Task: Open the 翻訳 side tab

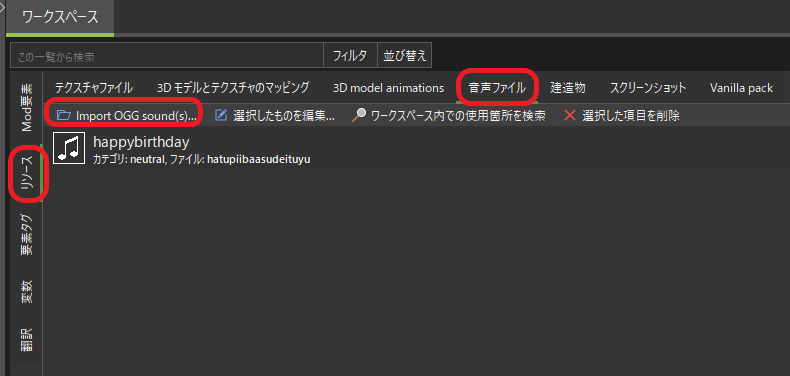Action: pyautogui.click(x=27, y=340)
